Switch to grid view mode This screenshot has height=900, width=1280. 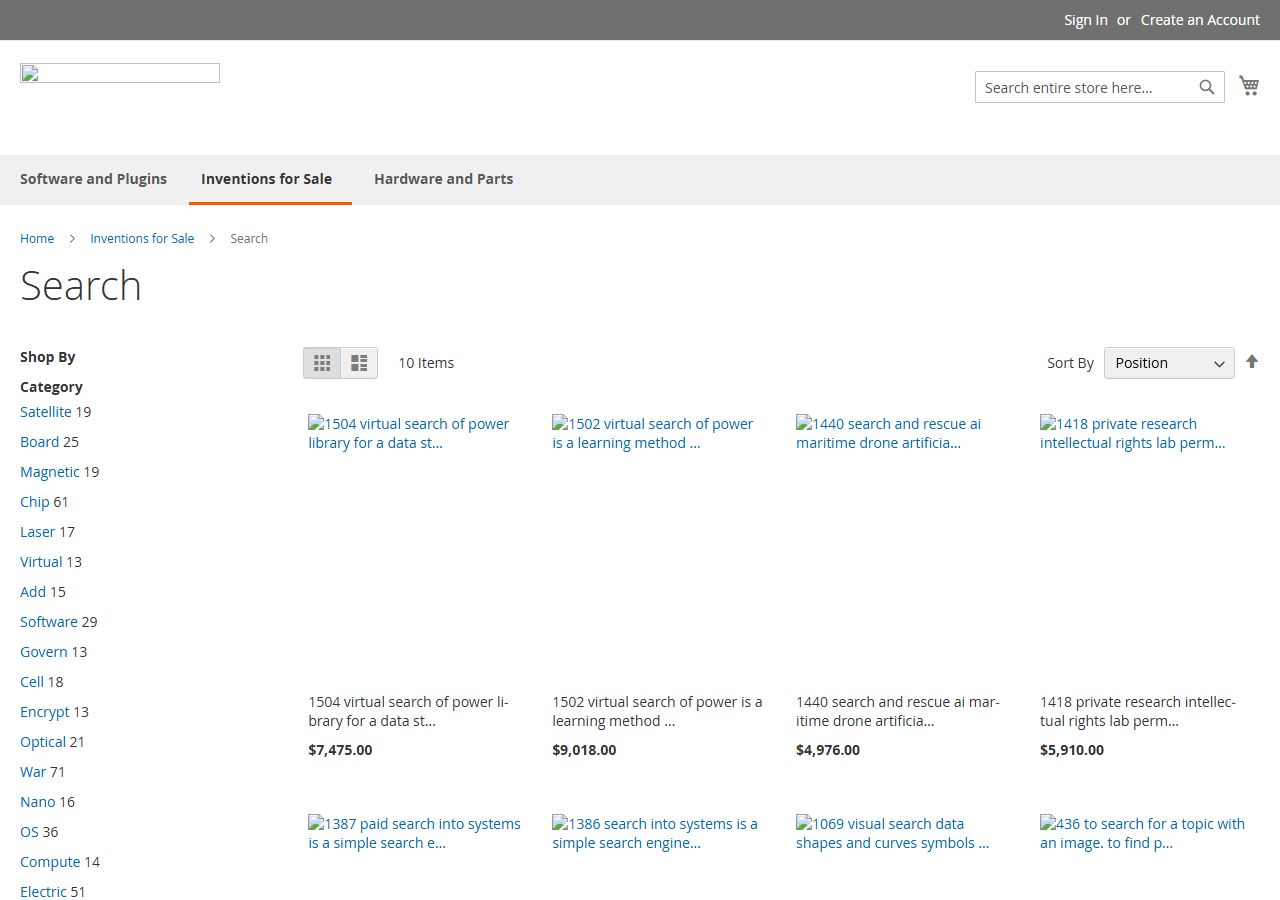(x=322, y=363)
